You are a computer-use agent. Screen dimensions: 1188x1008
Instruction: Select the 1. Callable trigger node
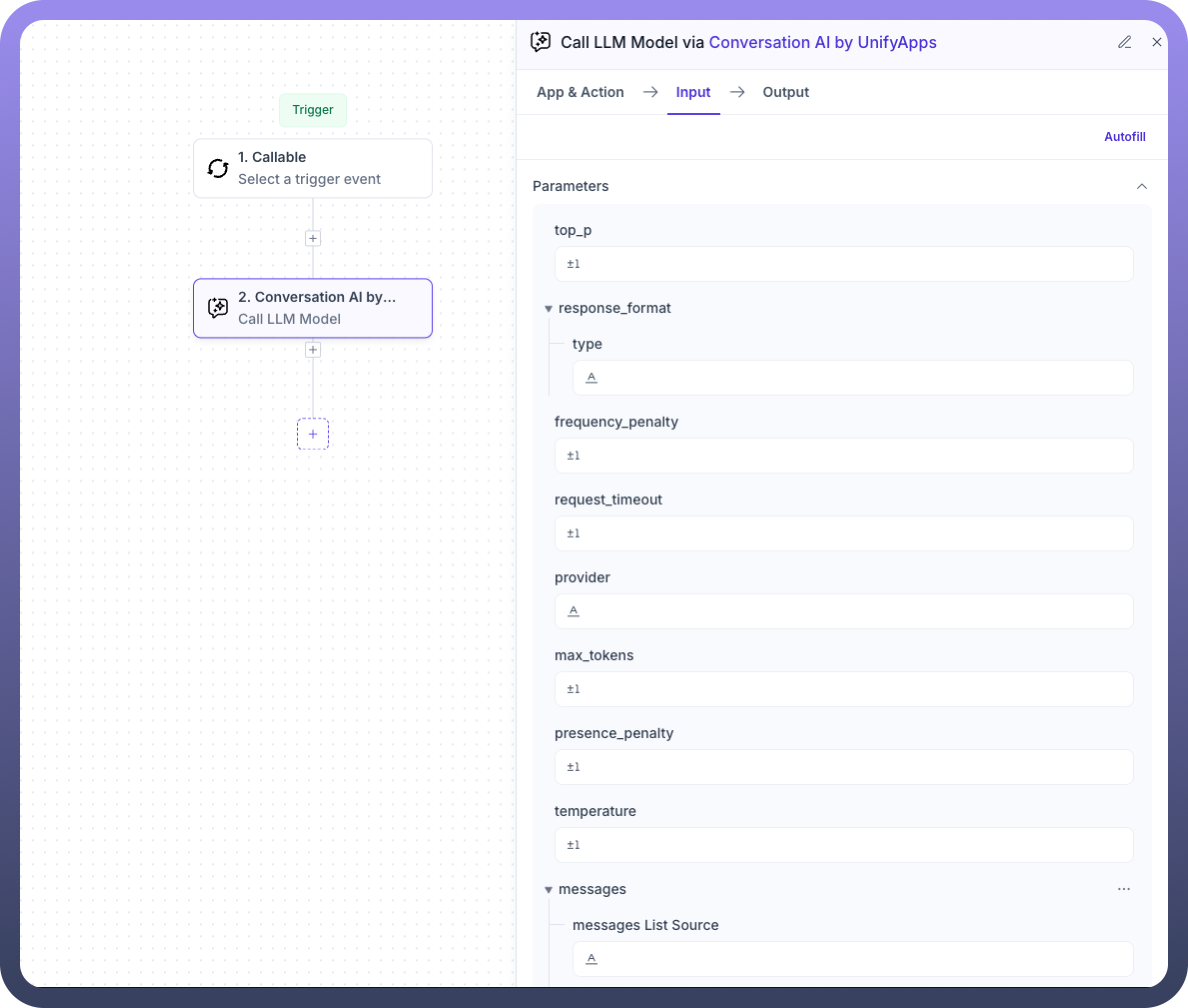click(313, 168)
